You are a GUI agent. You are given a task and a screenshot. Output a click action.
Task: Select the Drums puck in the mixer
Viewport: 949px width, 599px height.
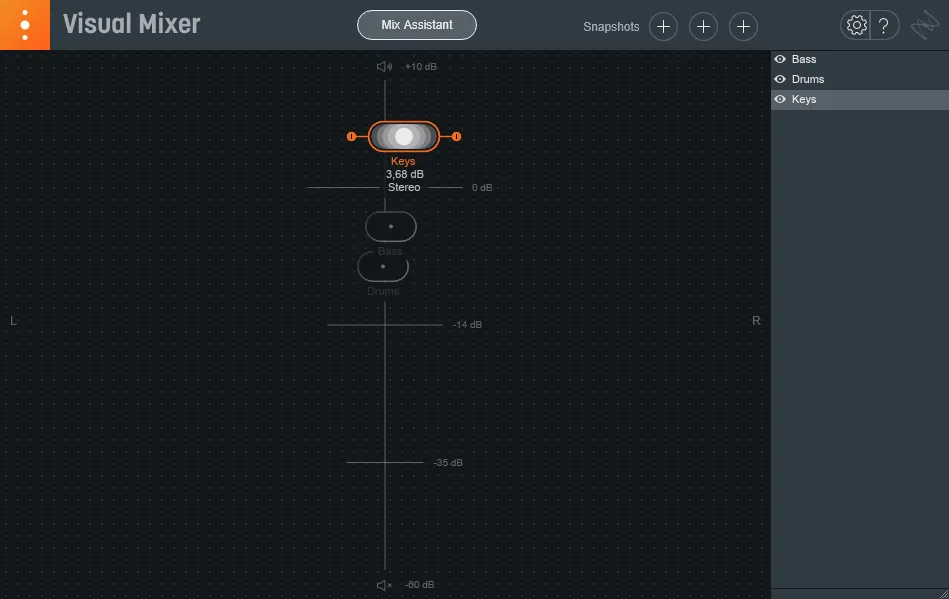click(x=383, y=266)
